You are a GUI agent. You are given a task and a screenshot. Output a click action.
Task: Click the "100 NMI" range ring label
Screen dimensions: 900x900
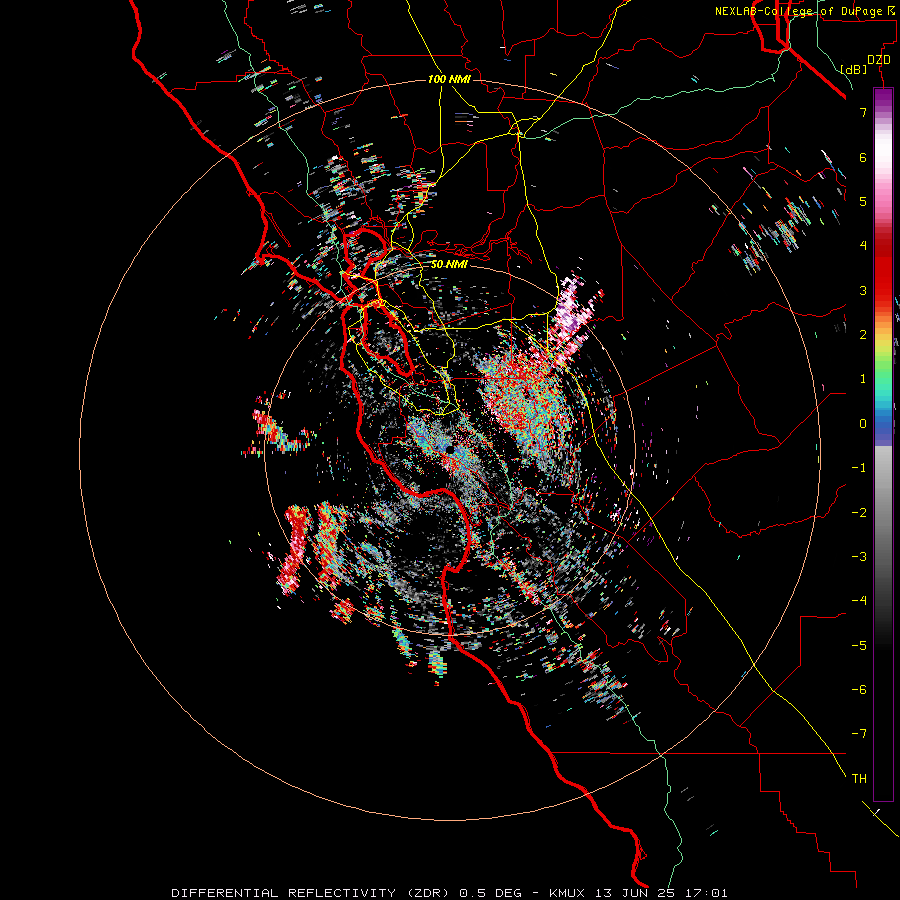coord(449,79)
